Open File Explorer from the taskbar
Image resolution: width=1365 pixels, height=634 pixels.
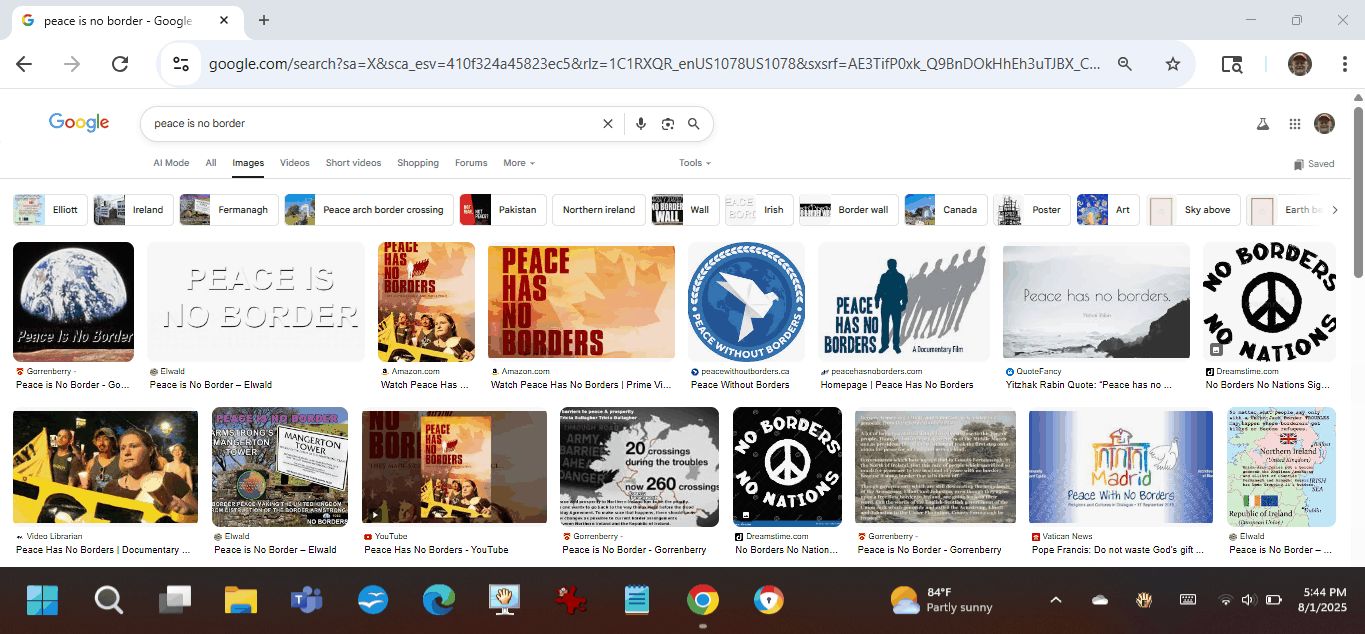[241, 600]
